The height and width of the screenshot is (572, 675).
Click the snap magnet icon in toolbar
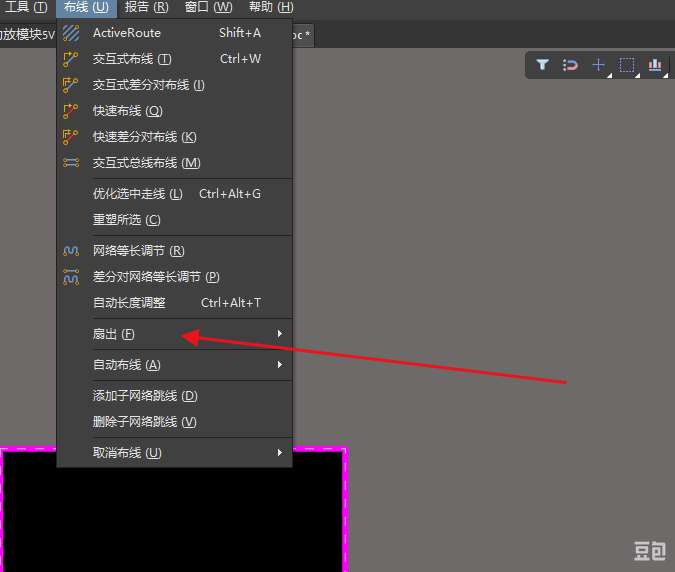tap(570, 65)
